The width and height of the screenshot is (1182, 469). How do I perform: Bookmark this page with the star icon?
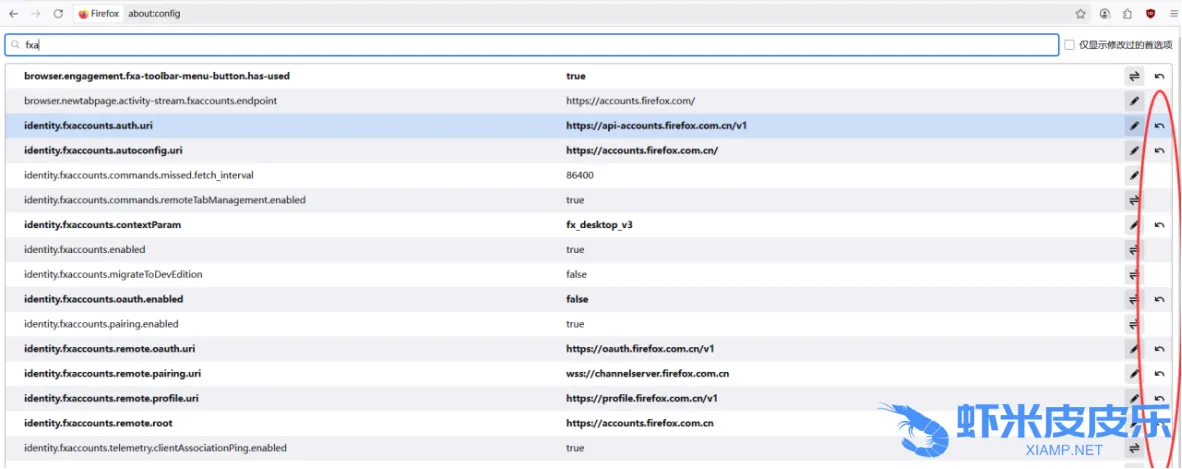click(x=1080, y=14)
